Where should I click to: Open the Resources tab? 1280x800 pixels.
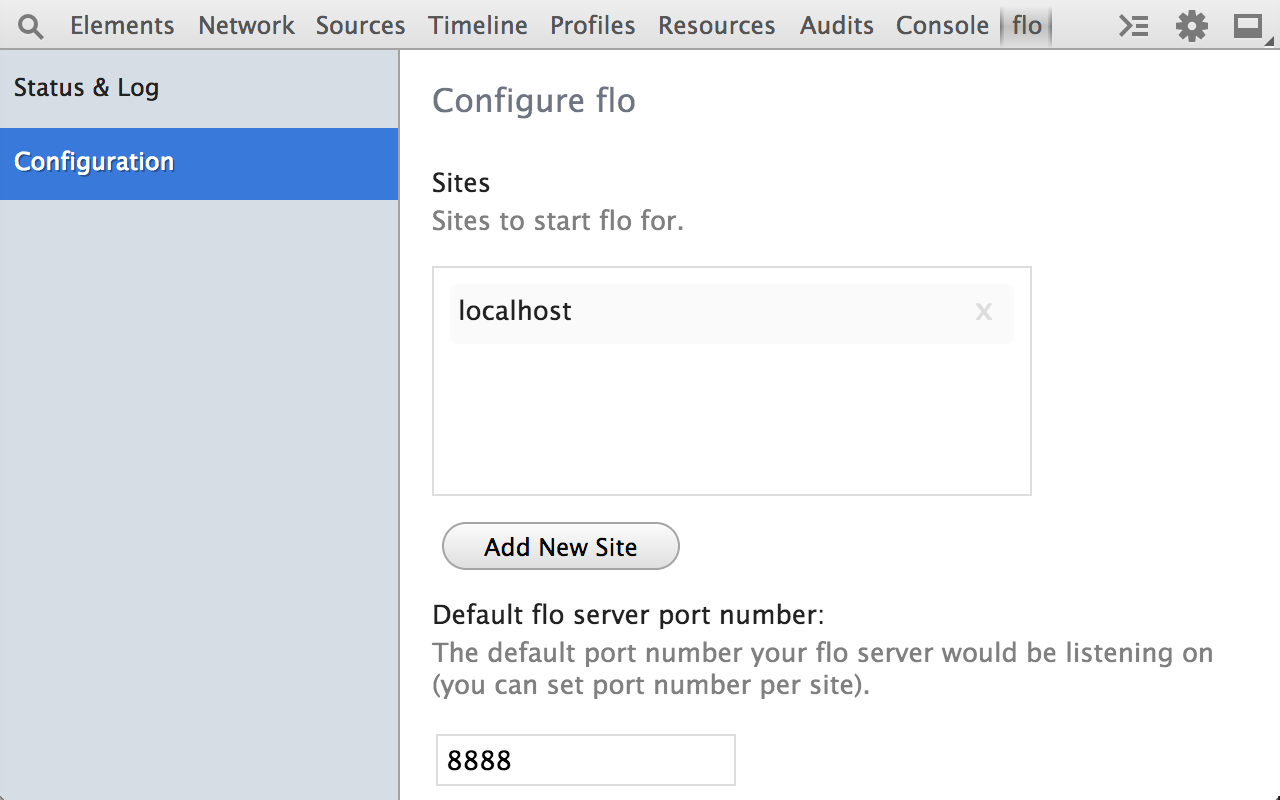pyautogui.click(x=716, y=26)
